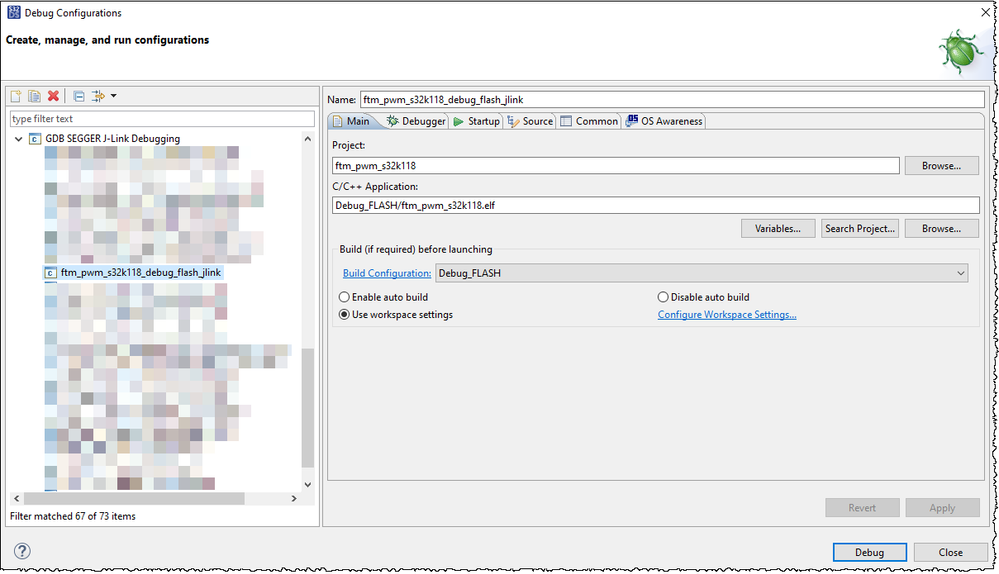Click the horizontal scrollbar left arrow
The image size is (999, 574).
[17, 499]
